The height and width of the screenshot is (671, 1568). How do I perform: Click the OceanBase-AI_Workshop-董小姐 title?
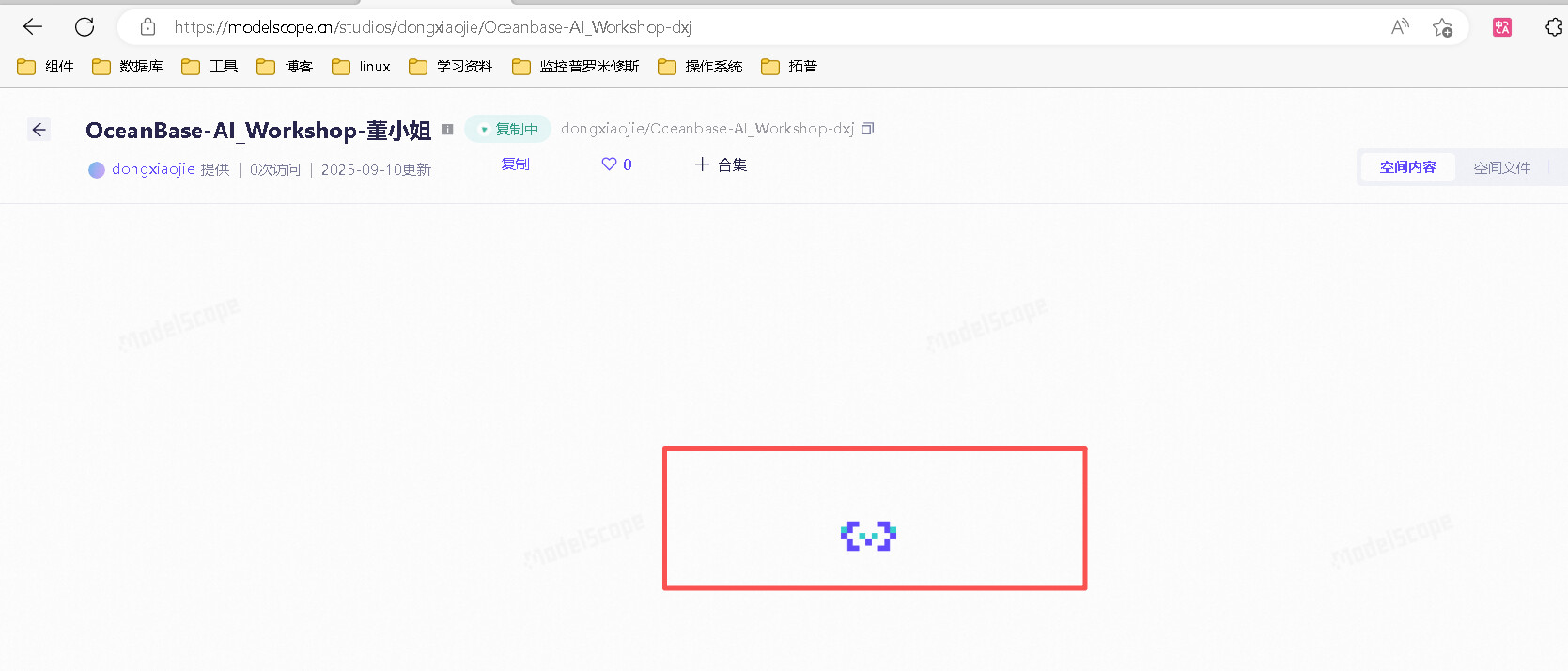(x=258, y=131)
